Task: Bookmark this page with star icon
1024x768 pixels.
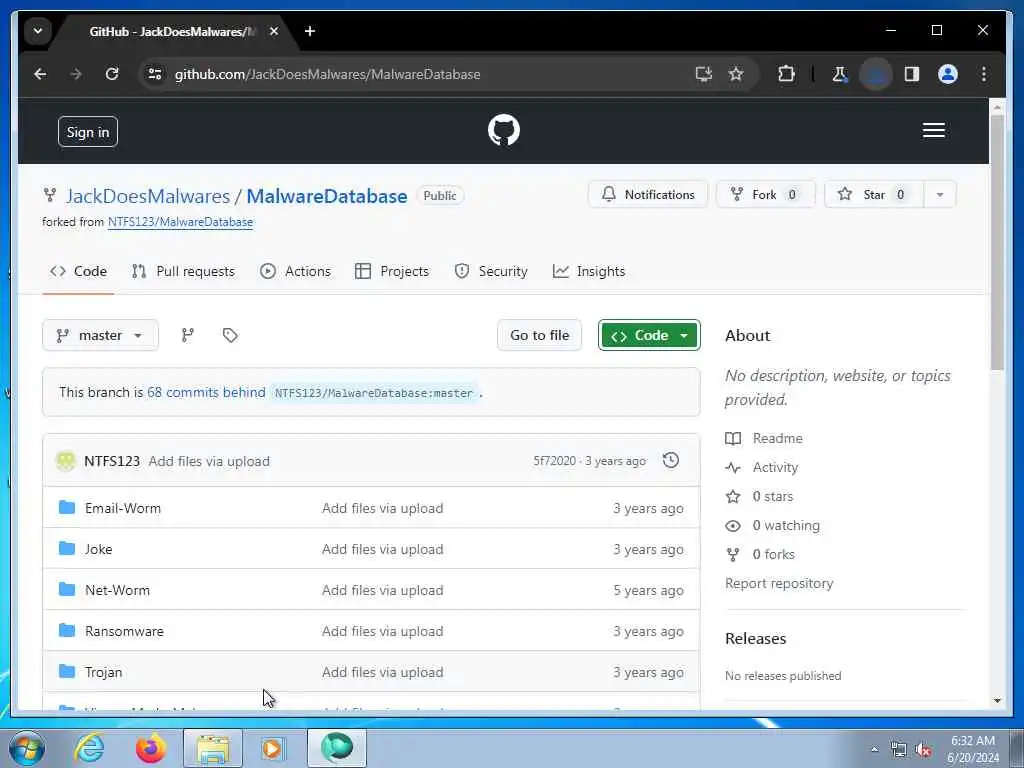Action: [736, 74]
